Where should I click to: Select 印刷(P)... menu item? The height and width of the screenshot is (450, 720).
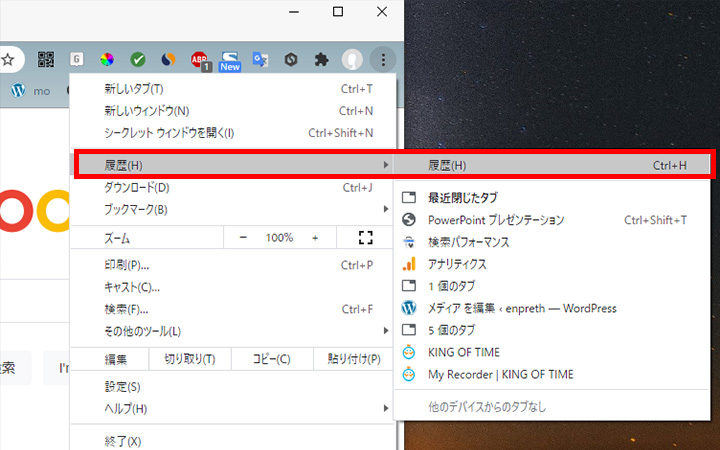[x=233, y=265]
